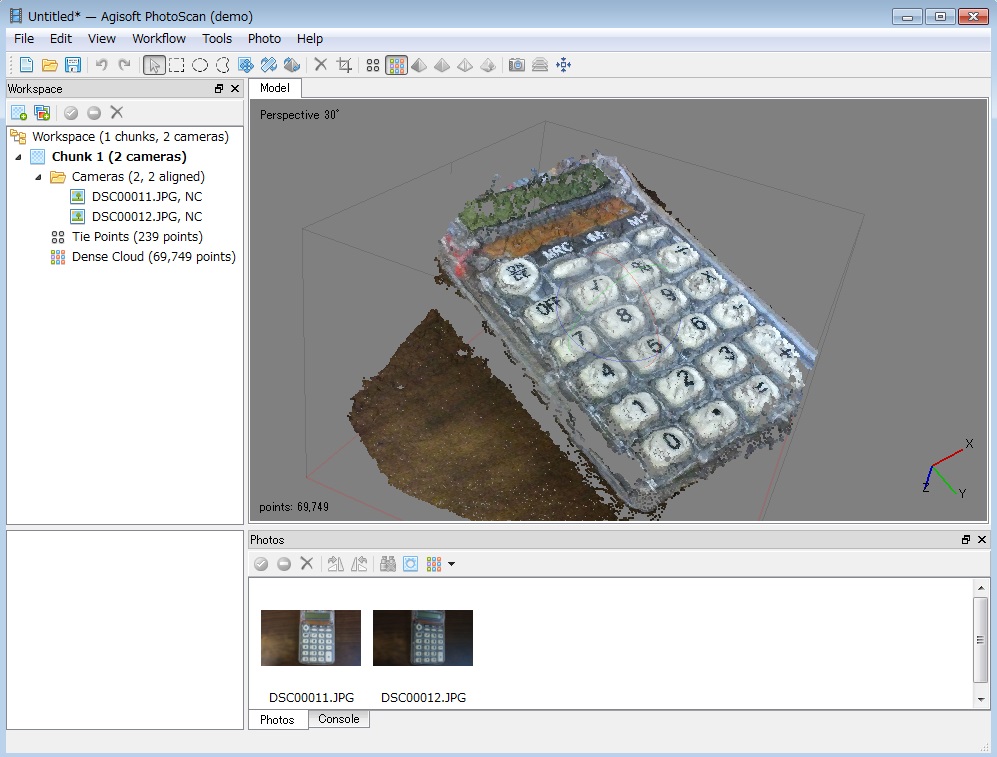Toggle the Dense Cloud view mode
Image resolution: width=997 pixels, height=757 pixels.
coord(396,65)
